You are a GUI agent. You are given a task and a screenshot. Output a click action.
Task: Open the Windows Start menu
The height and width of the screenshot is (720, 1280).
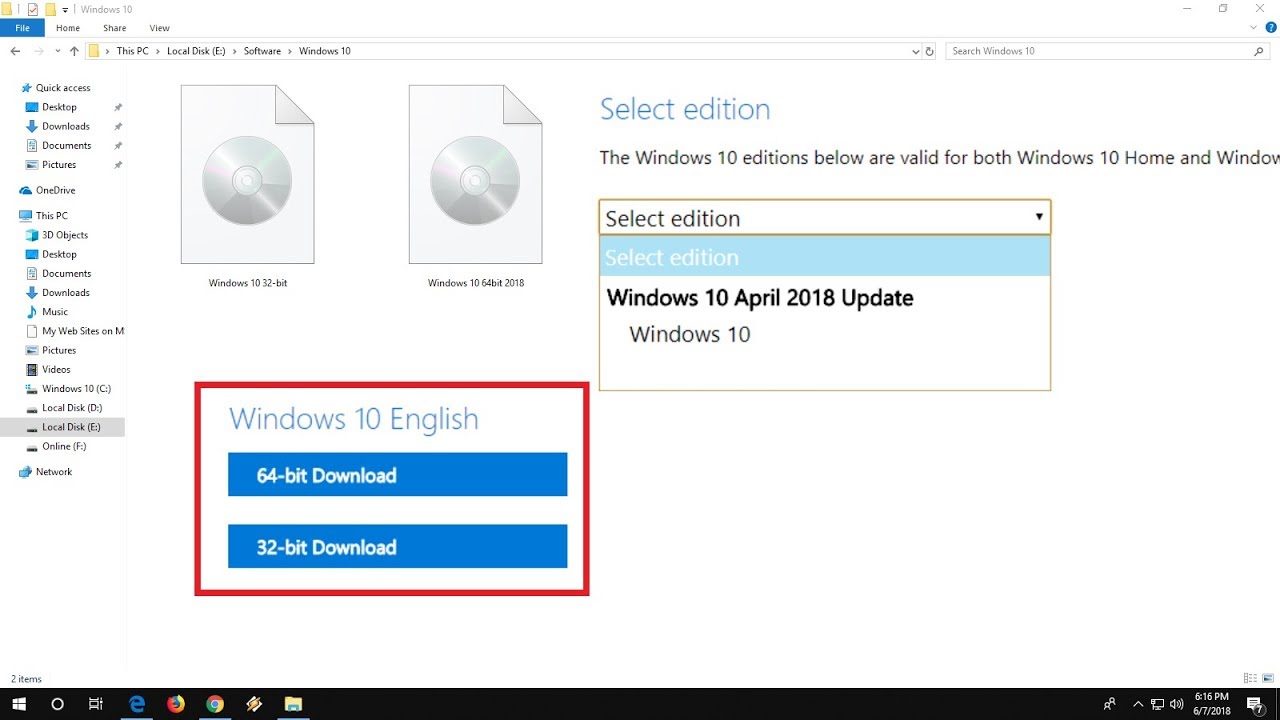pos(18,704)
